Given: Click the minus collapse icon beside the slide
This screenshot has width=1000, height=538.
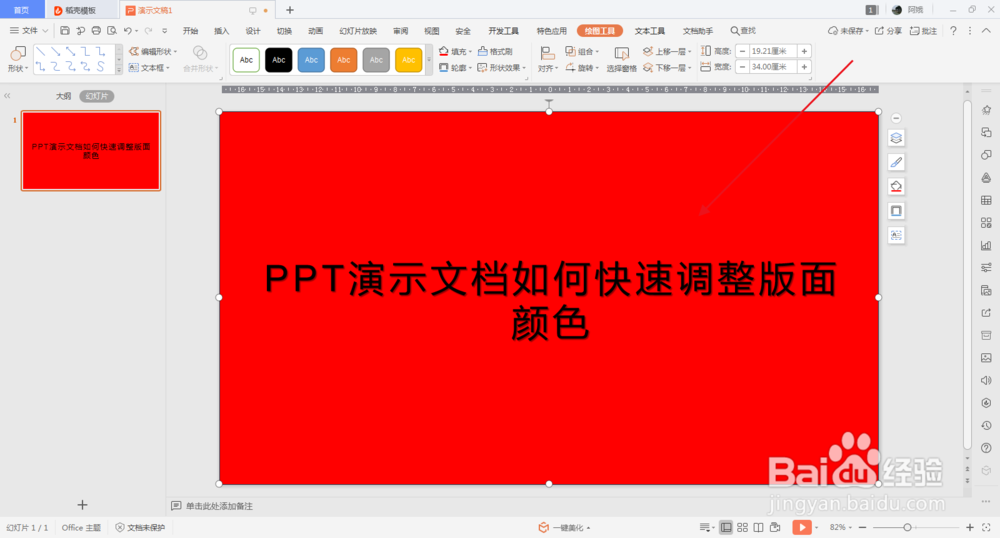Looking at the screenshot, I should point(896,118).
